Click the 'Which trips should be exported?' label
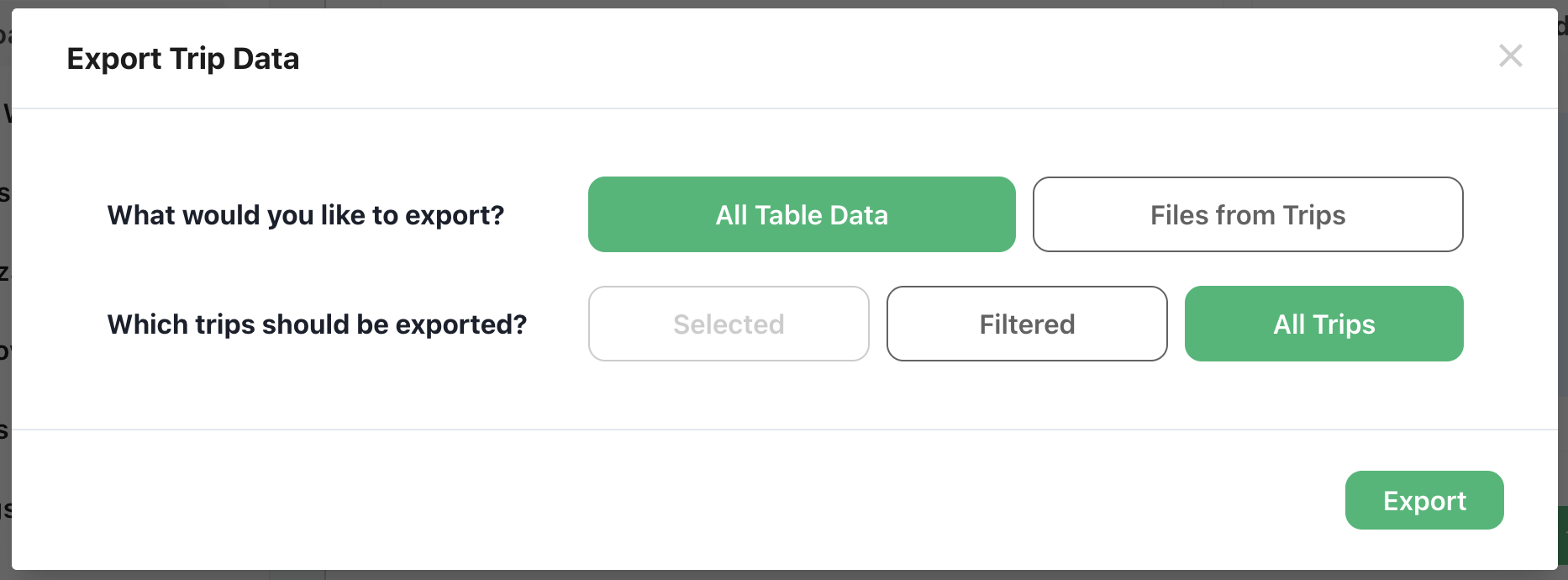Image resolution: width=1568 pixels, height=580 pixels. tap(317, 324)
